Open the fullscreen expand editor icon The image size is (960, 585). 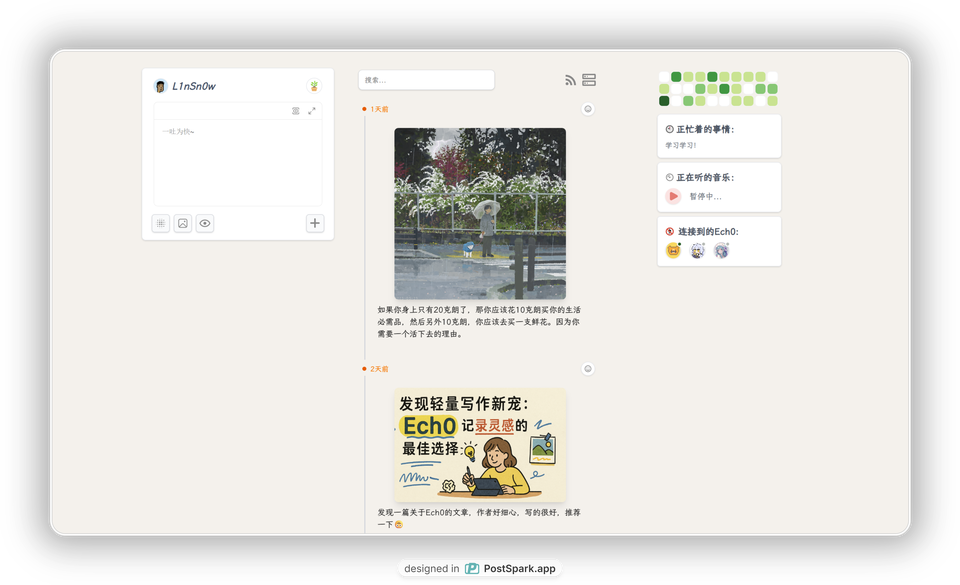coord(312,111)
